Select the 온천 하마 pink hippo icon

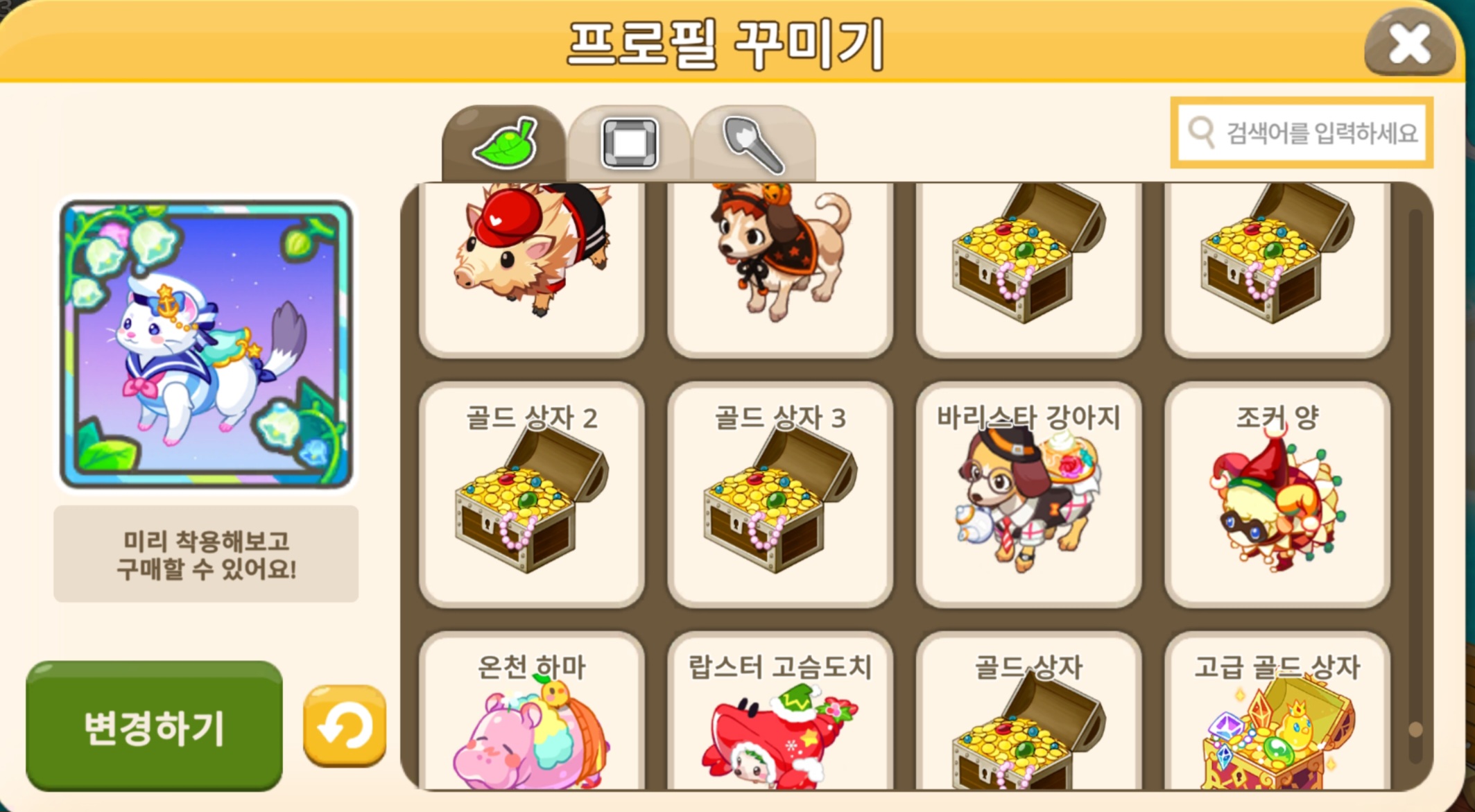coord(532,711)
